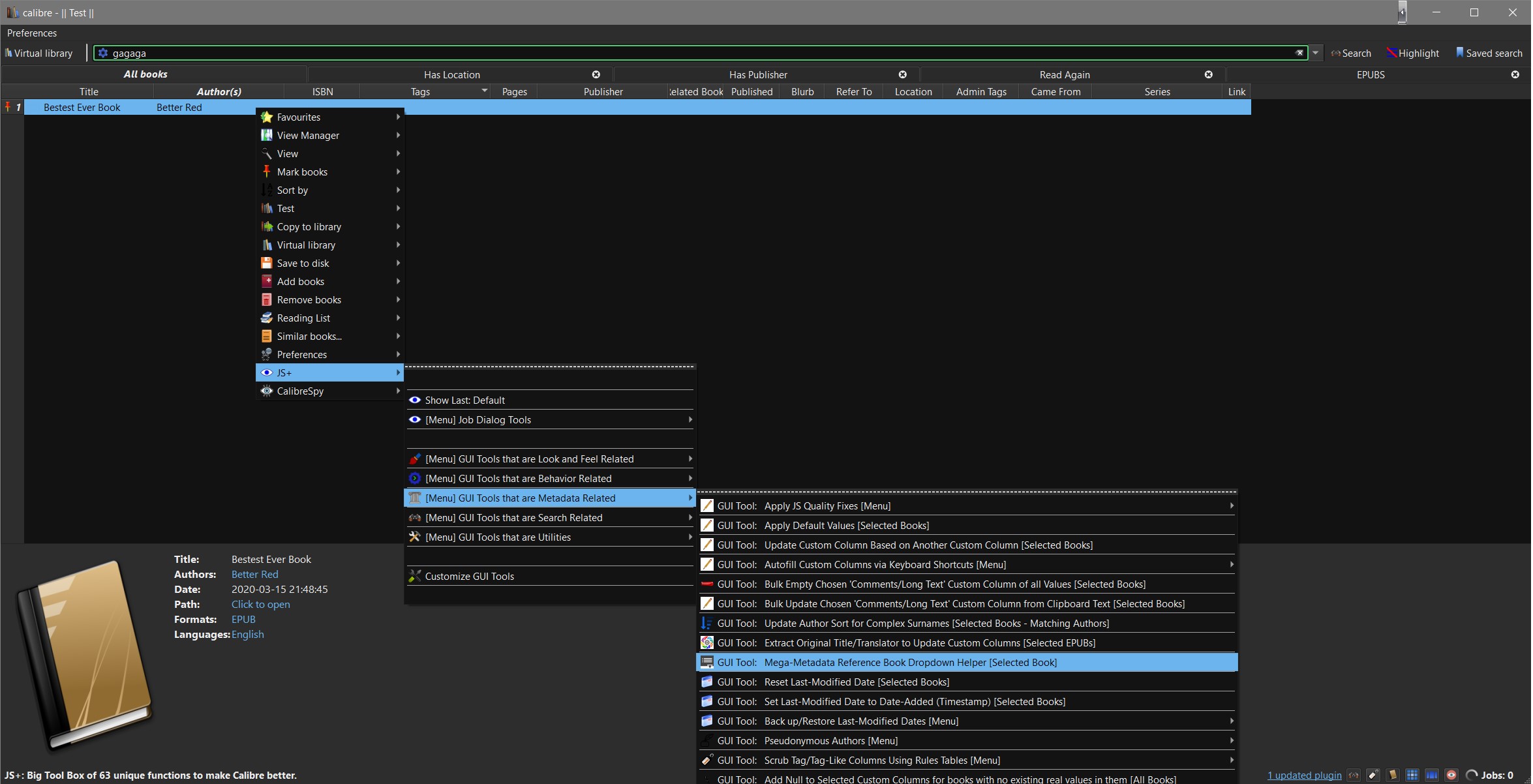Open the Tags column header dropdown arrow
This screenshot has width=1533, height=784.
(484, 91)
